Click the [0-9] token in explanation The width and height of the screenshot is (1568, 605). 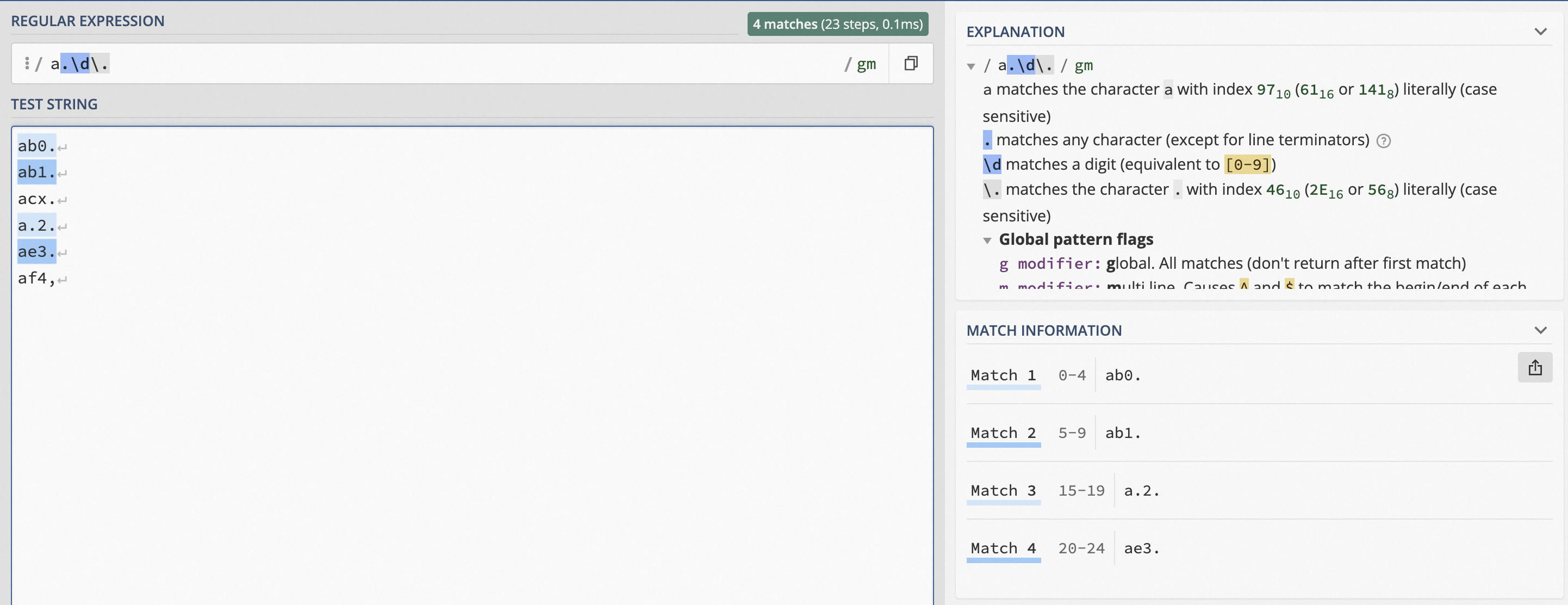click(1247, 164)
